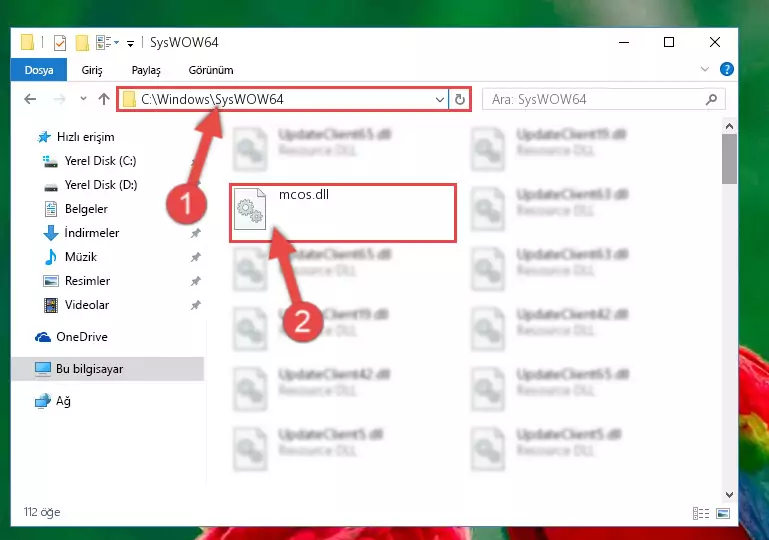
Task: Click the folder icon in the title bar
Action: click(x=27, y=42)
